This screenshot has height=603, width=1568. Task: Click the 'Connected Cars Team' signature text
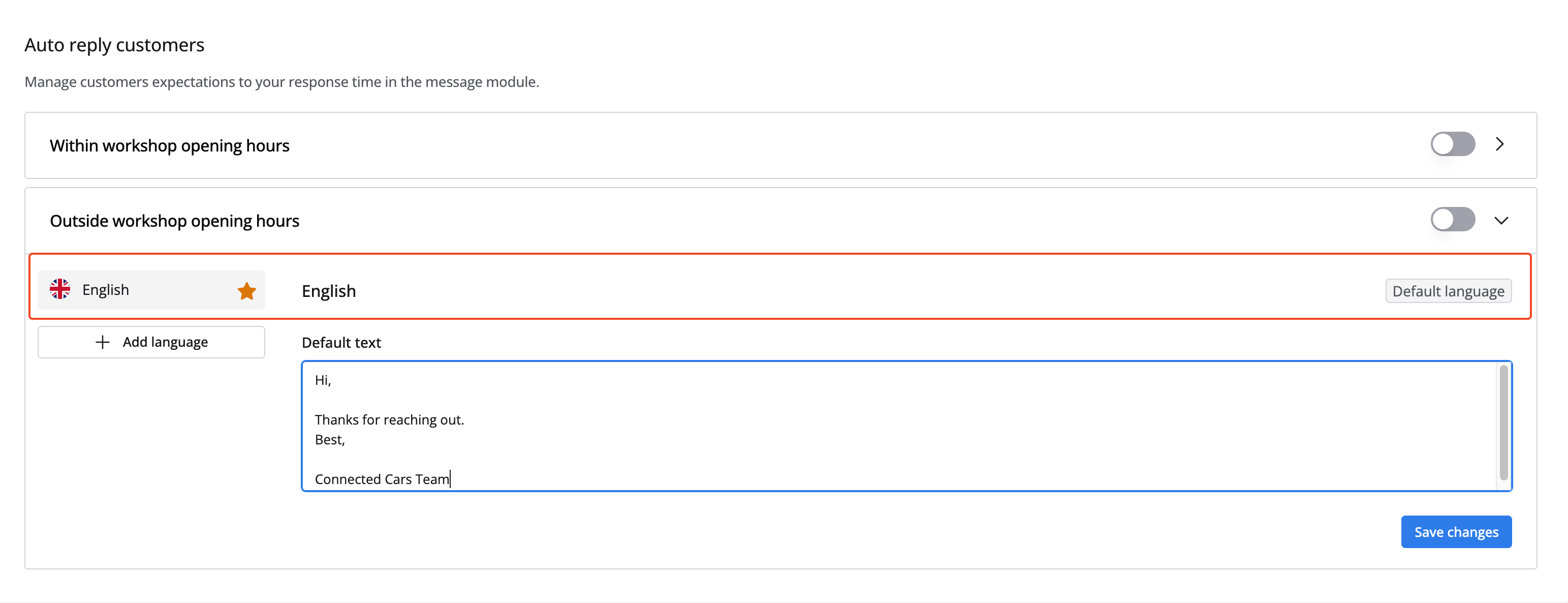tap(381, 479)
